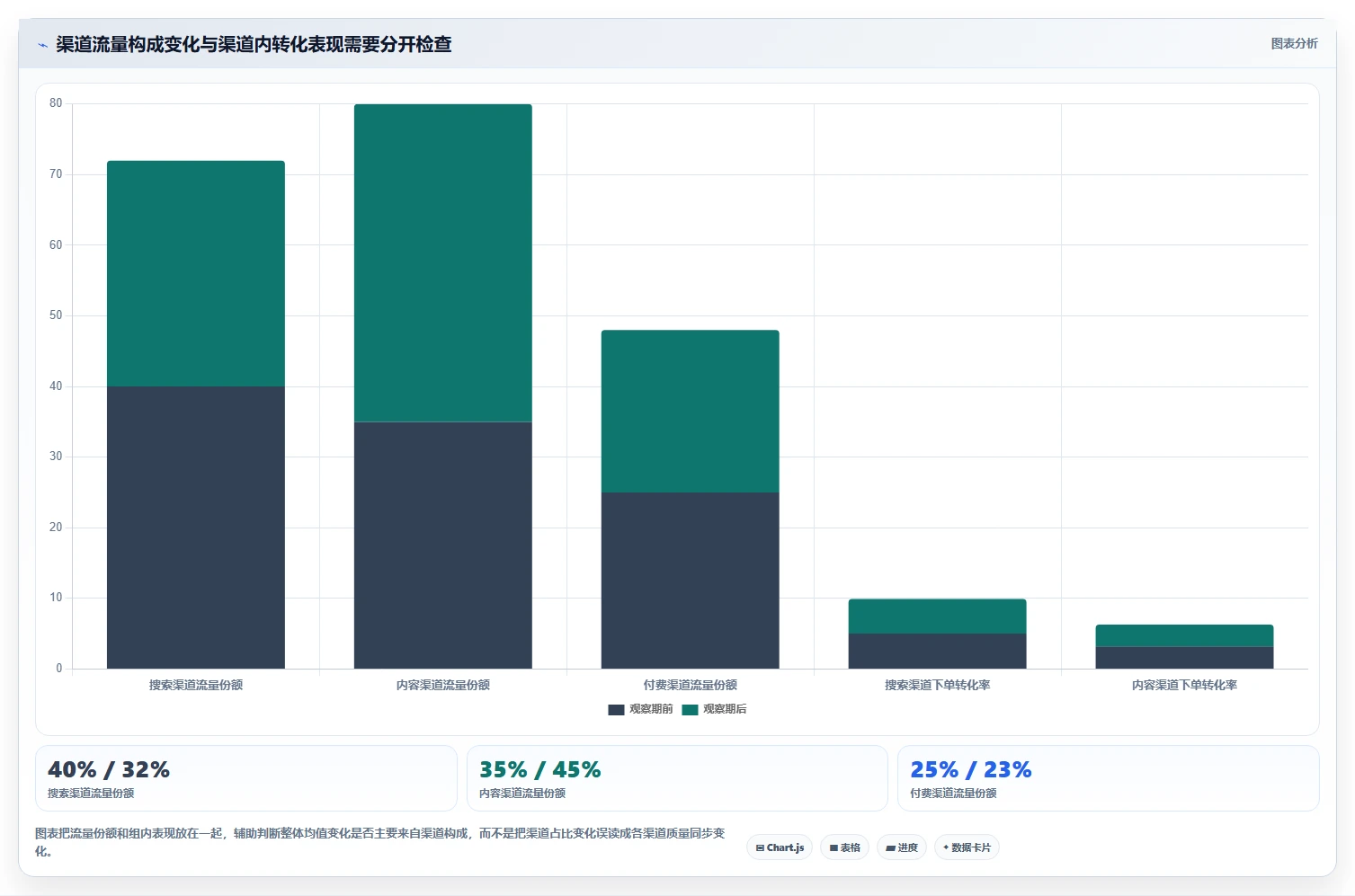Select the 进度 tag chip
The height and width of the screenshot is (896, 1355).
(x=902, y=847)
